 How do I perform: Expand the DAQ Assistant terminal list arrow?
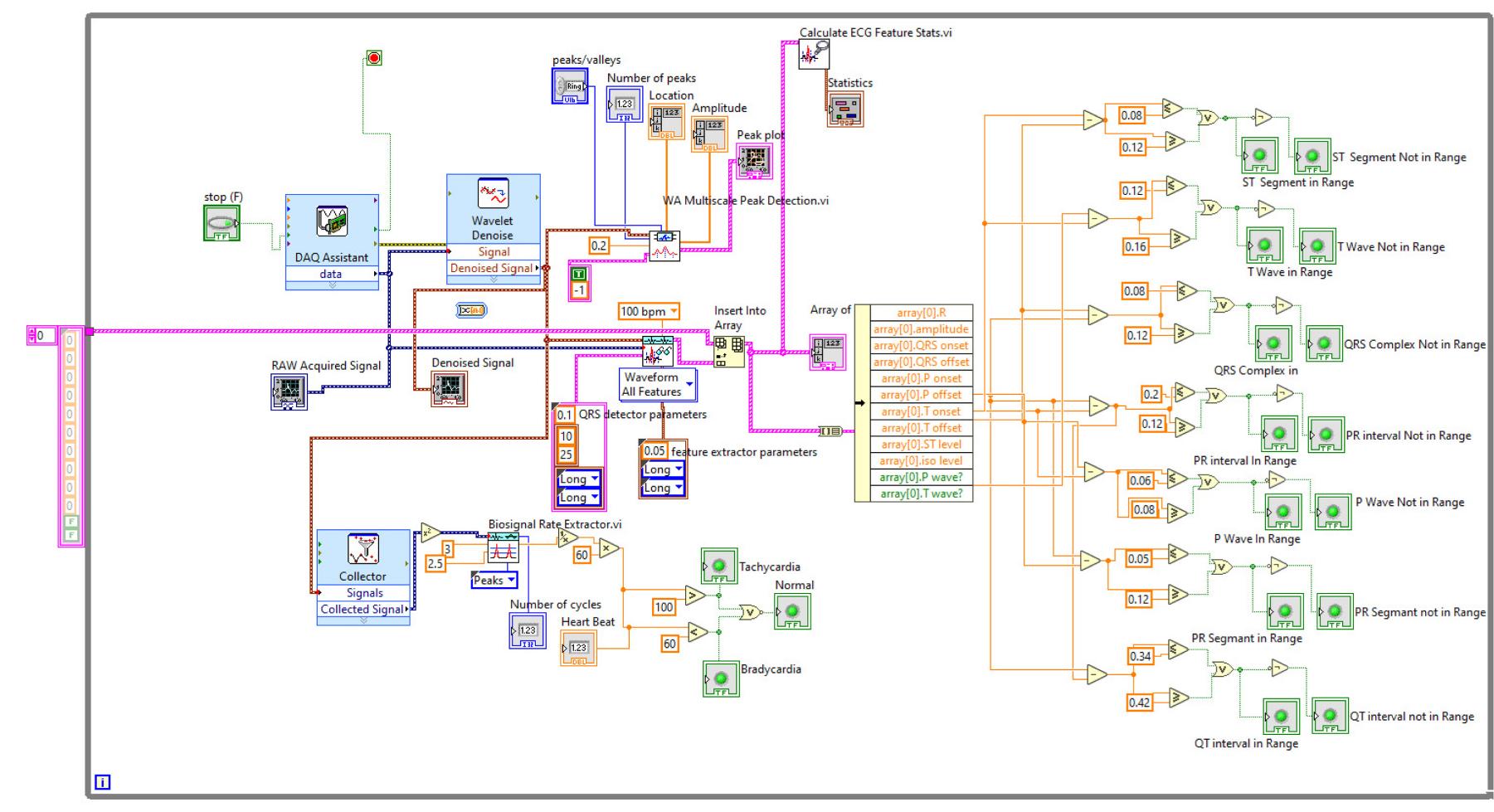pos(332,285)
